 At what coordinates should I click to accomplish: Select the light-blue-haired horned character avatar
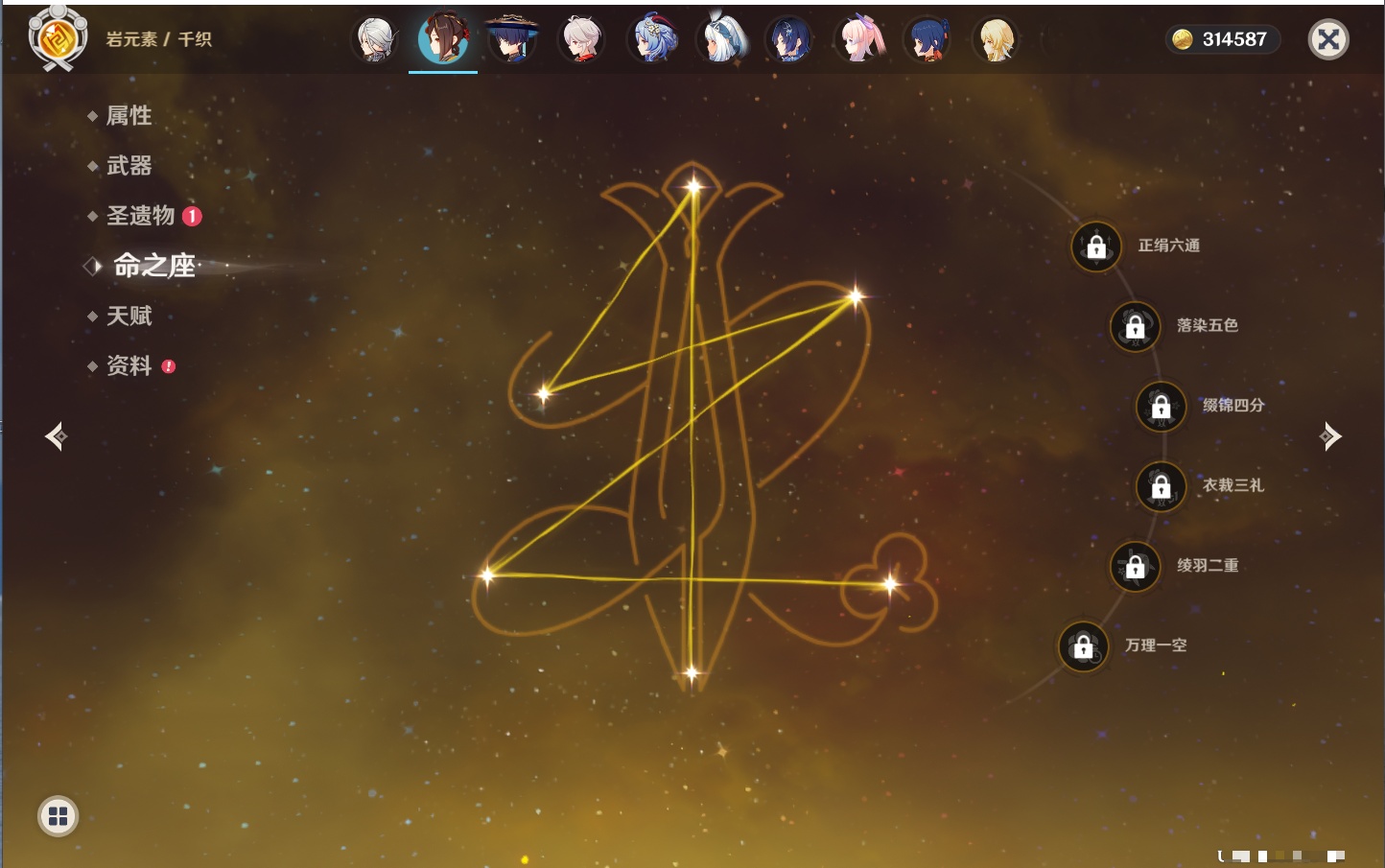[652, 39]
